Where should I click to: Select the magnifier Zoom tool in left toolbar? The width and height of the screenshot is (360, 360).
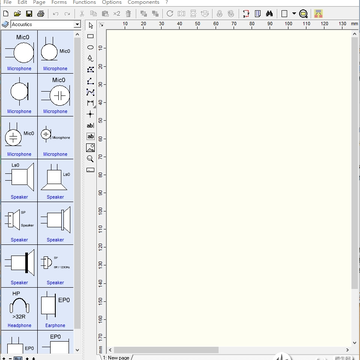tap(90, 159)
